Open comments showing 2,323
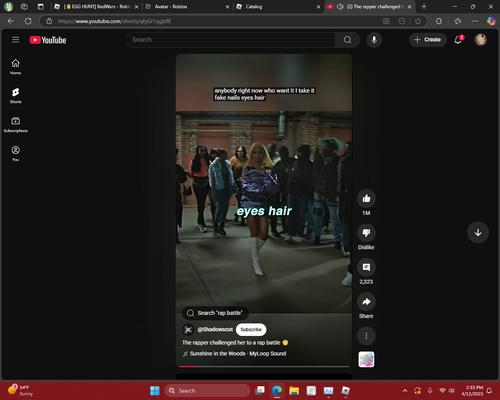The image size is (500, 400). pyautogui.click(x=366, y=267)
